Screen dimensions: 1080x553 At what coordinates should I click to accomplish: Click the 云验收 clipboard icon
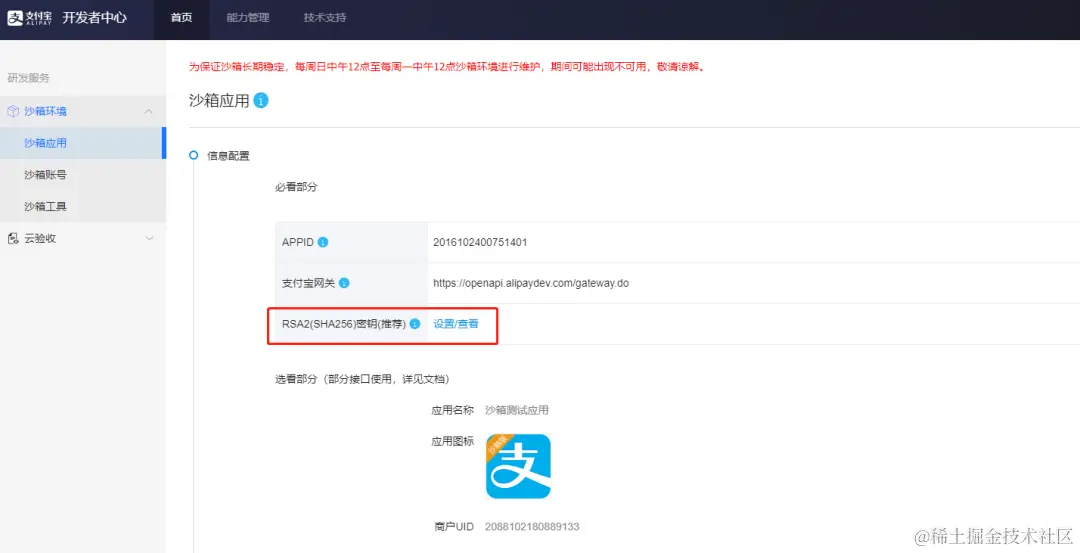click(x=13, y=238)
